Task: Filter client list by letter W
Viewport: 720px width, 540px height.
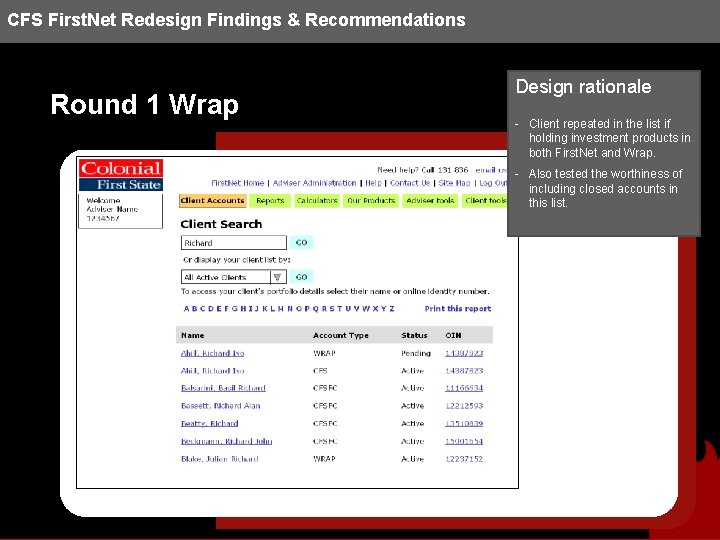Action: 366,309
